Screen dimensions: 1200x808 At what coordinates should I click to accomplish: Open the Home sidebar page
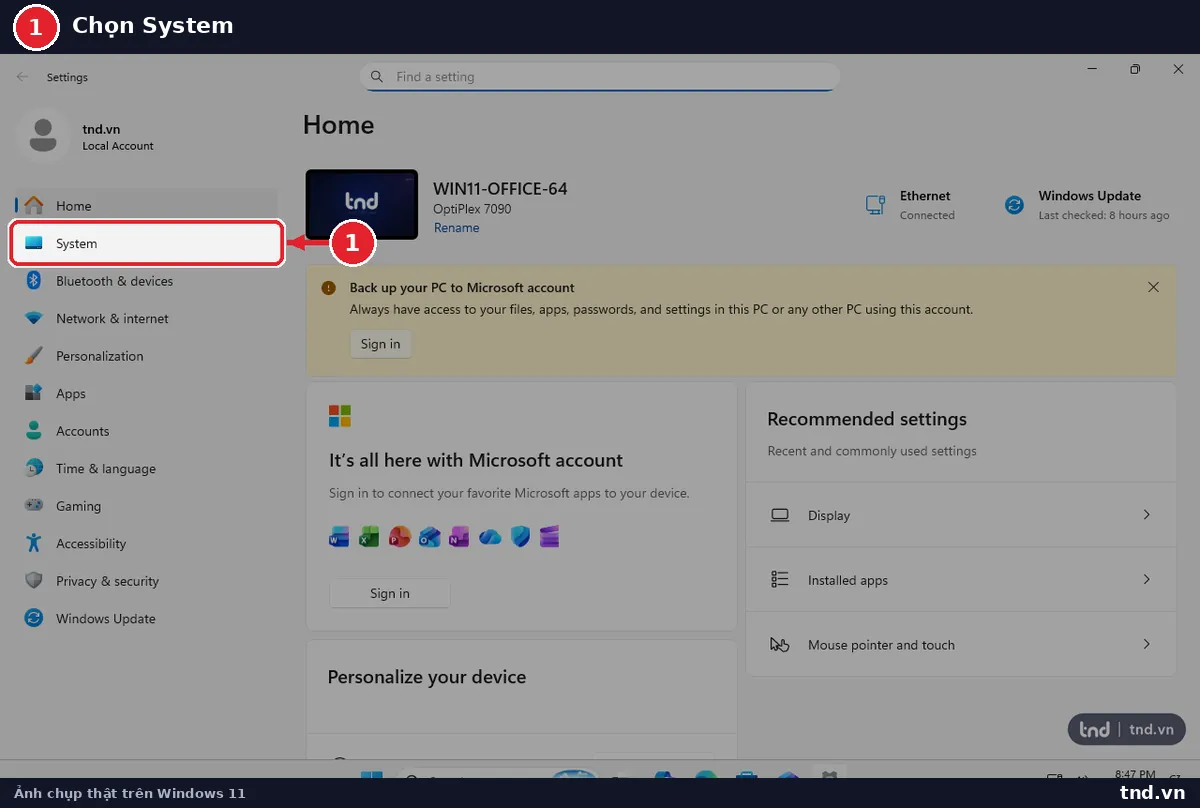click(x=146, y=206)
